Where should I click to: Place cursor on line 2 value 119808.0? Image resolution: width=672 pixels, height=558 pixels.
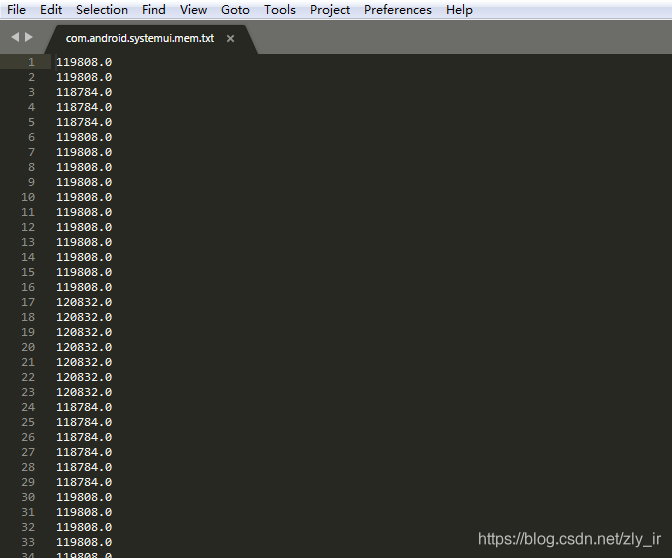[x=84, y=77]
